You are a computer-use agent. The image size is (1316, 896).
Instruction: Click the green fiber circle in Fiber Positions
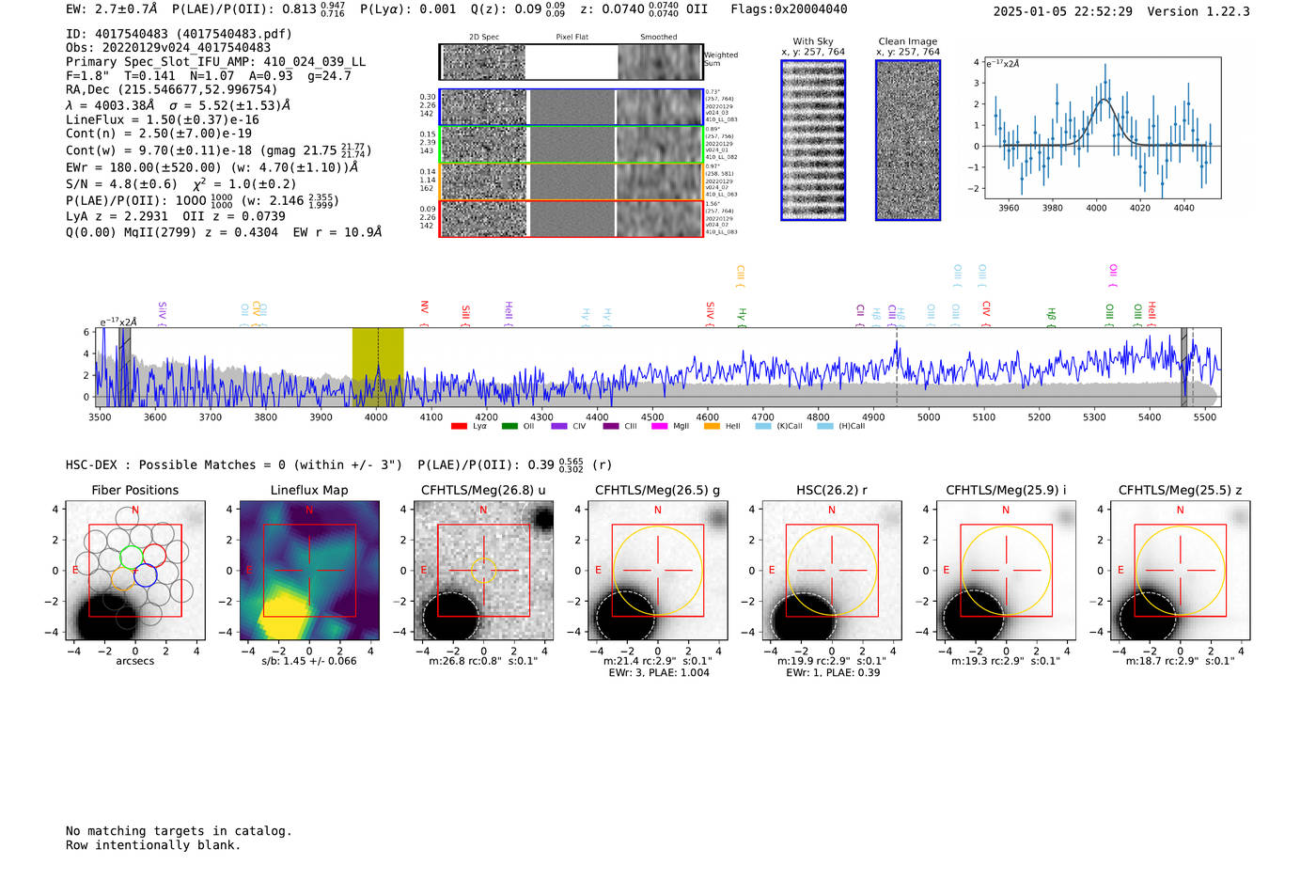point(131,557)
